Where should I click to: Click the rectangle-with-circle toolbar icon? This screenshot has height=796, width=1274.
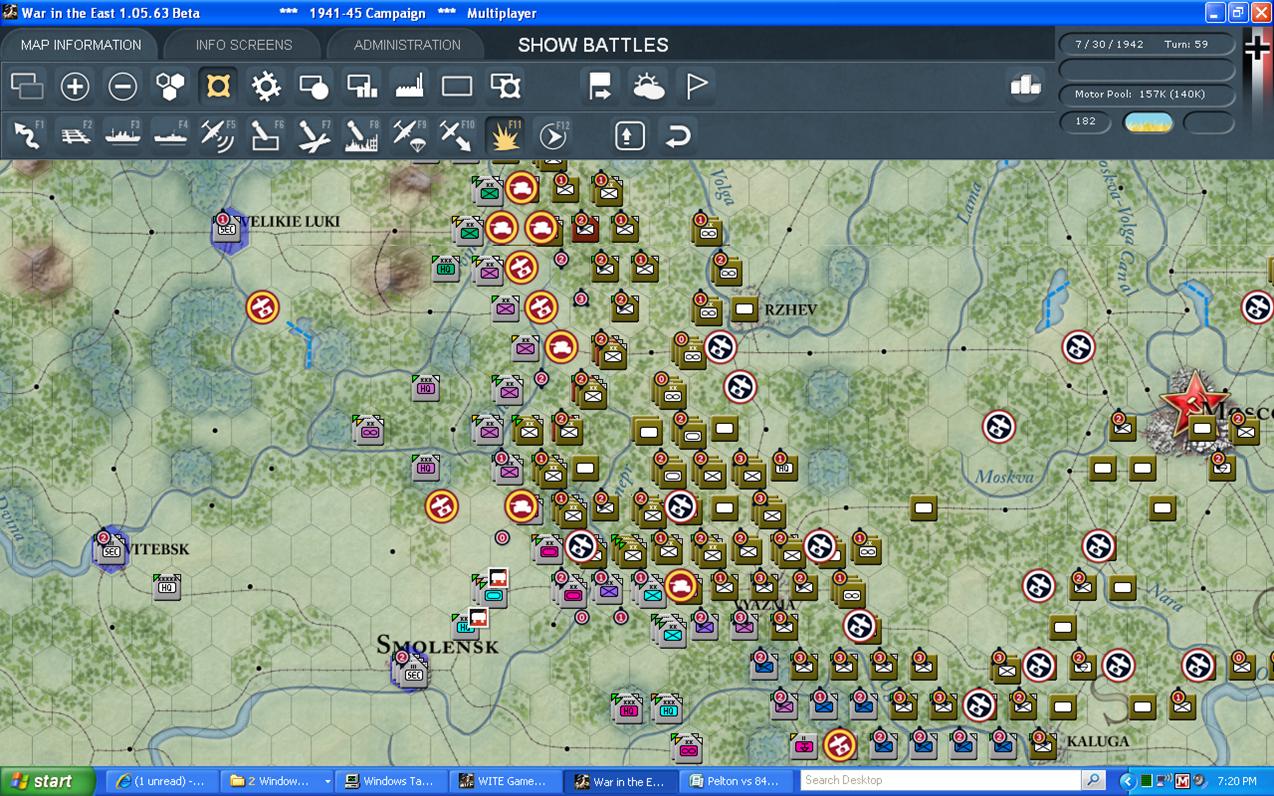coord(314,87)
